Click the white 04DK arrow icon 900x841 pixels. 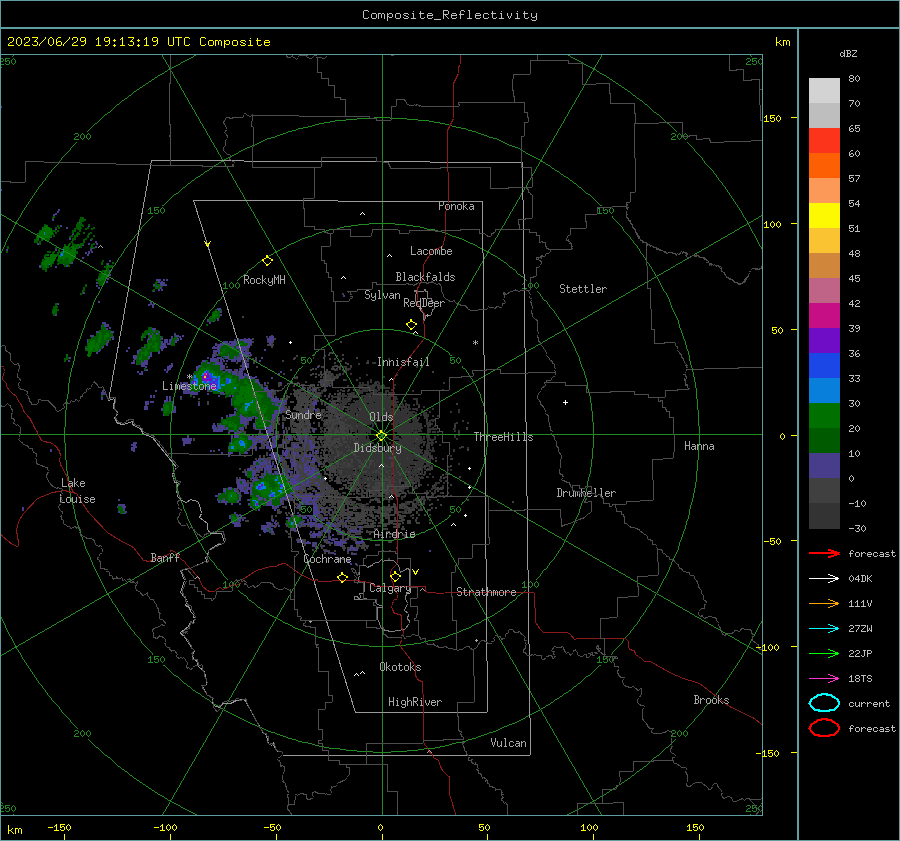[824, 578]
